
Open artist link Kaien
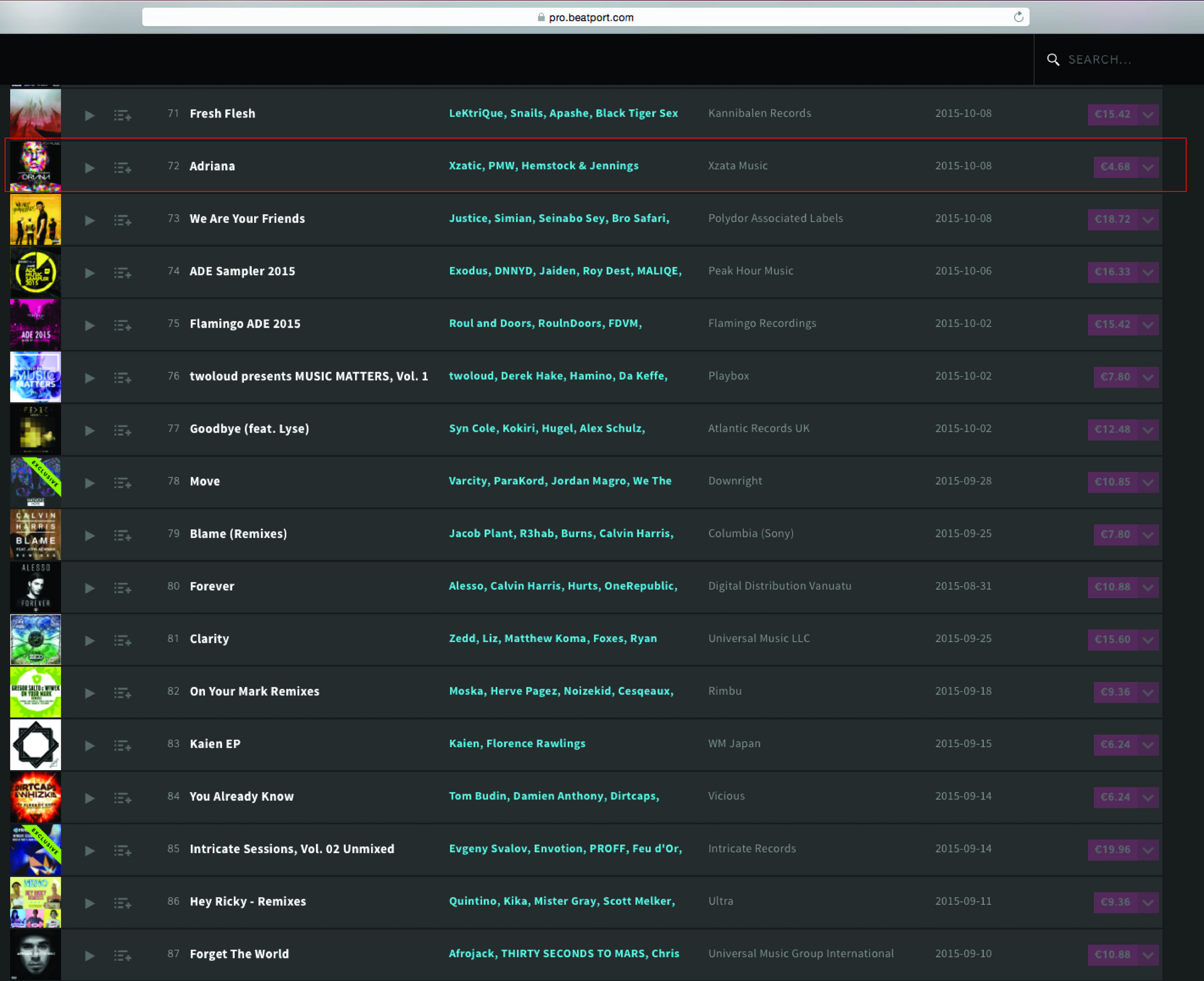pos(464,744)
